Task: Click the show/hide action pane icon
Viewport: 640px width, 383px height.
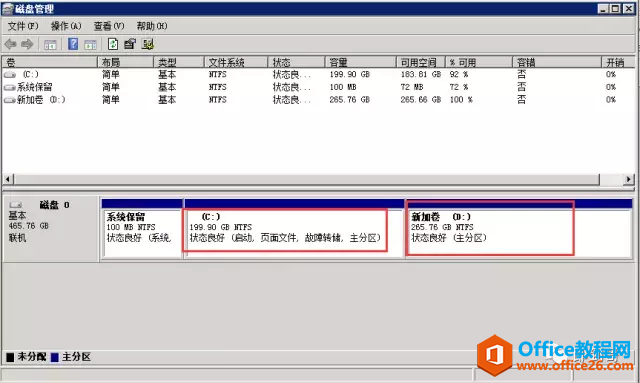Action: tap(90, 45)
